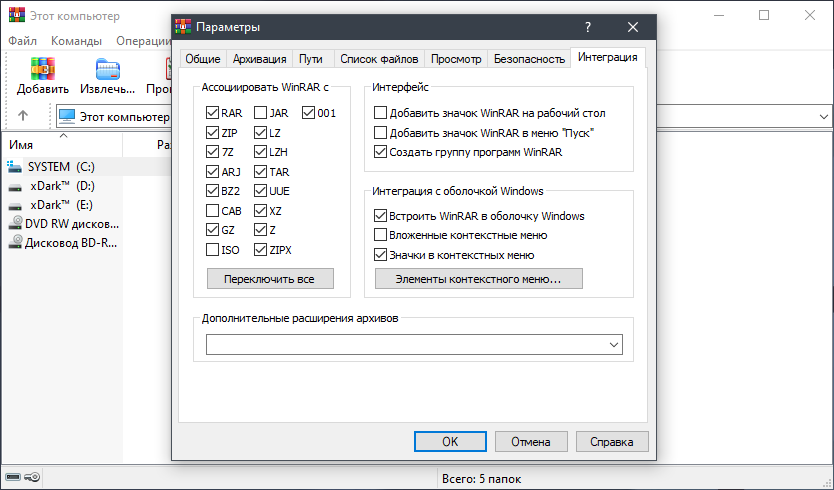834x490 pixels.
Task: Expand the address bar dropdown in WinRAR
Action: [823, 116]
